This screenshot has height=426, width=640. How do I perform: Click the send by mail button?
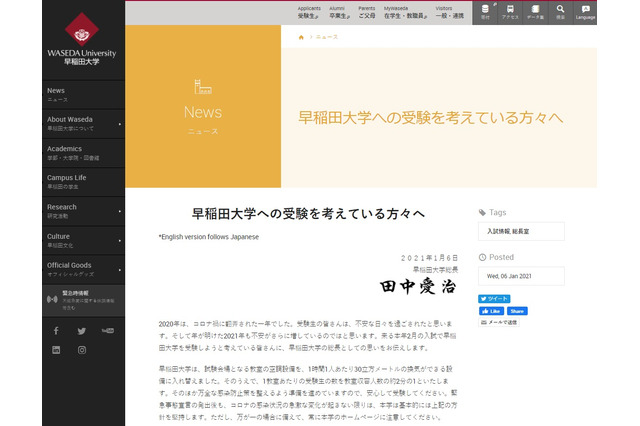499,322
